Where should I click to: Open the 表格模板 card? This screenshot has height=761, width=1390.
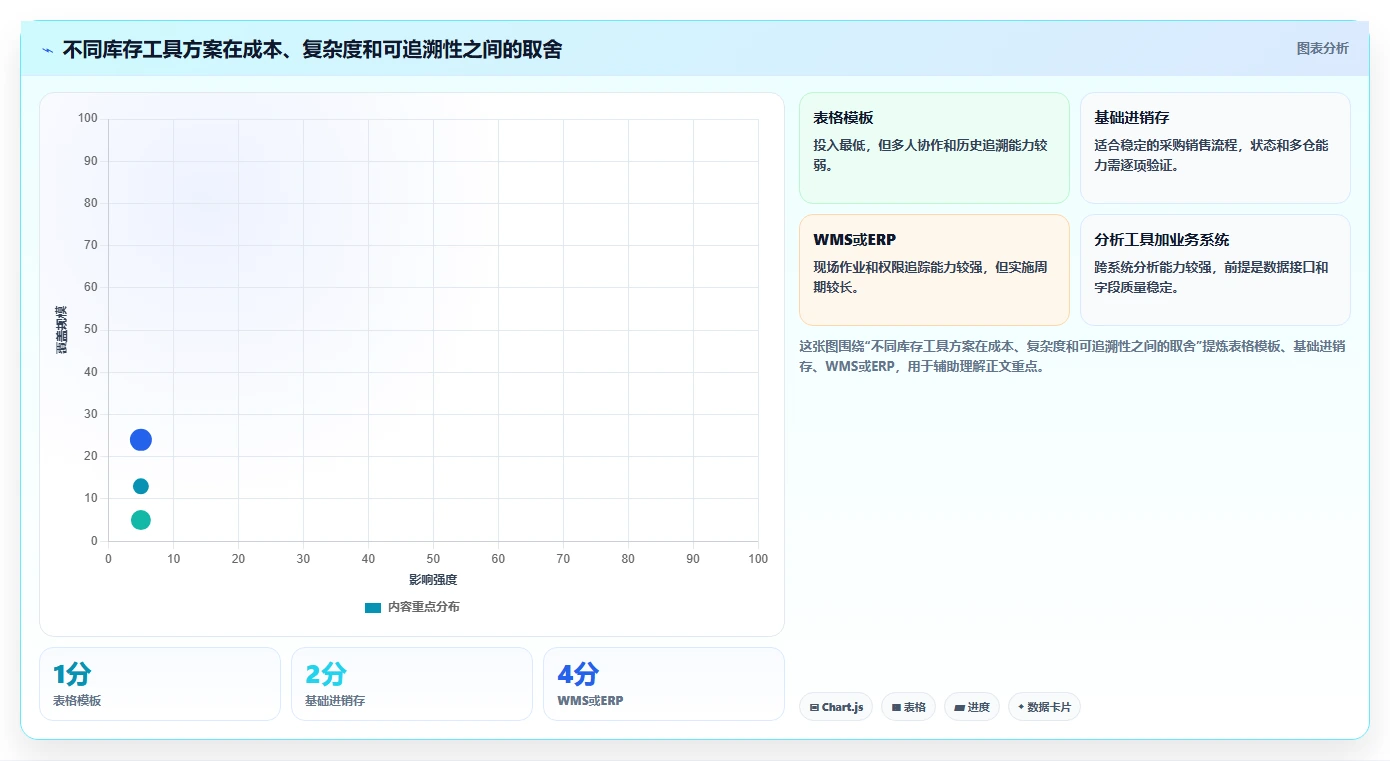[x=934, y=148]
